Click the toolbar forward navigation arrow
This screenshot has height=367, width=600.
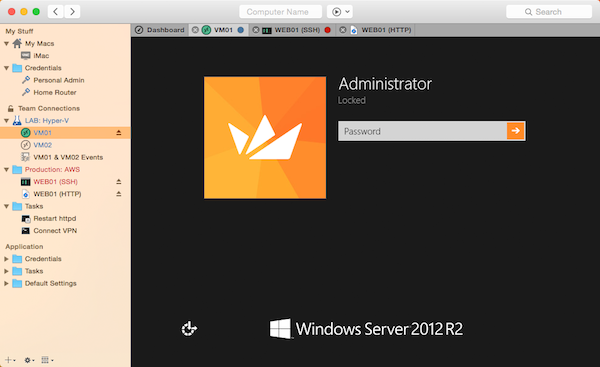tap(72, 11)
